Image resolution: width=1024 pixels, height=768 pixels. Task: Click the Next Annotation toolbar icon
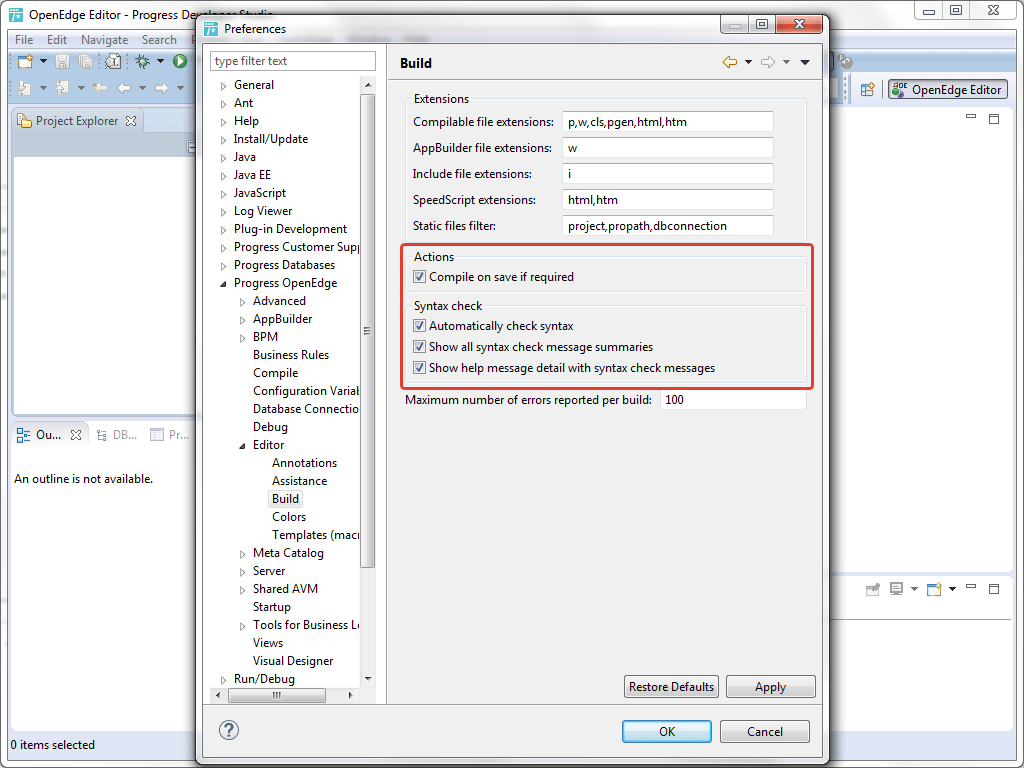(x=24, y=88)
